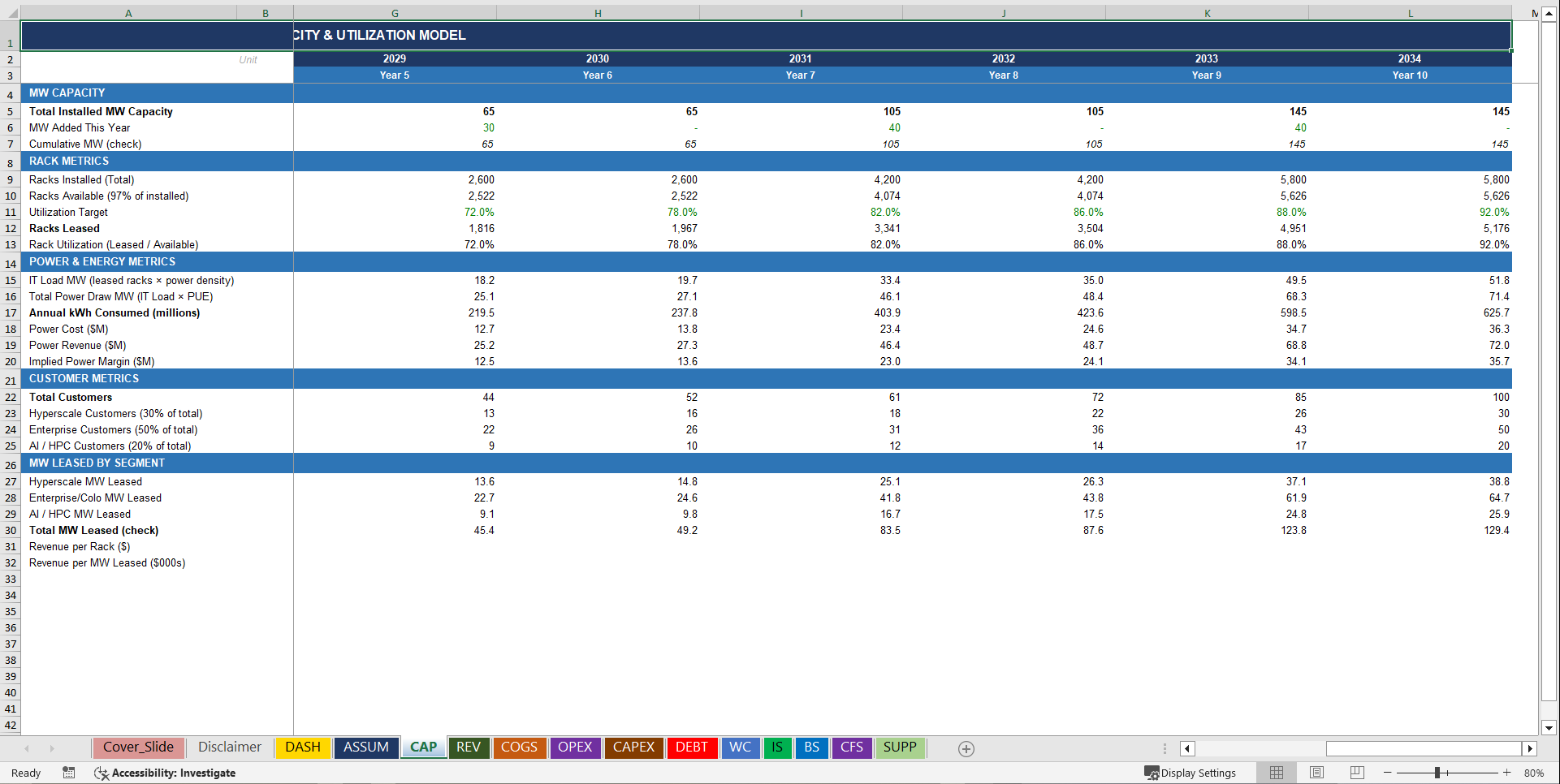Add a new worksheet with the plus icon
This screenshot has height=784, width=1560.
pyautogui.click(x=966, y=748)
